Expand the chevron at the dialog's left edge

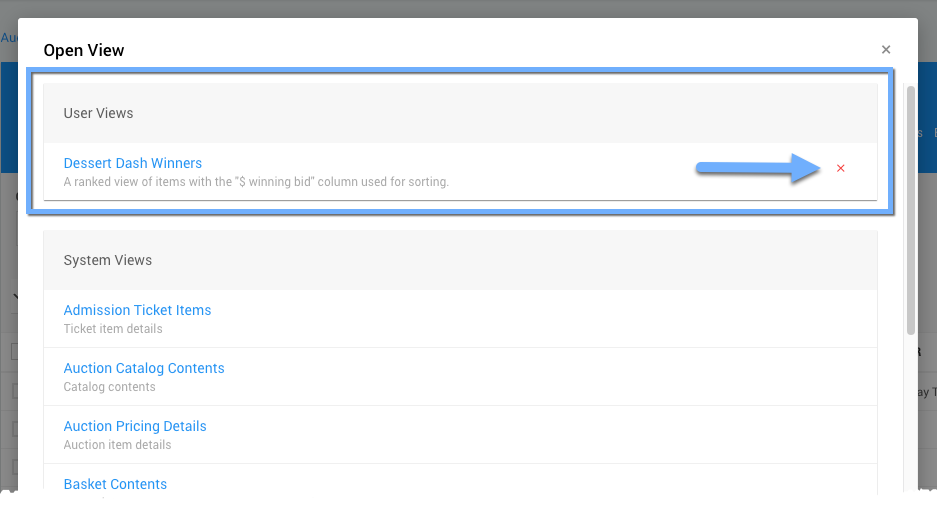(x=18, y=296)
